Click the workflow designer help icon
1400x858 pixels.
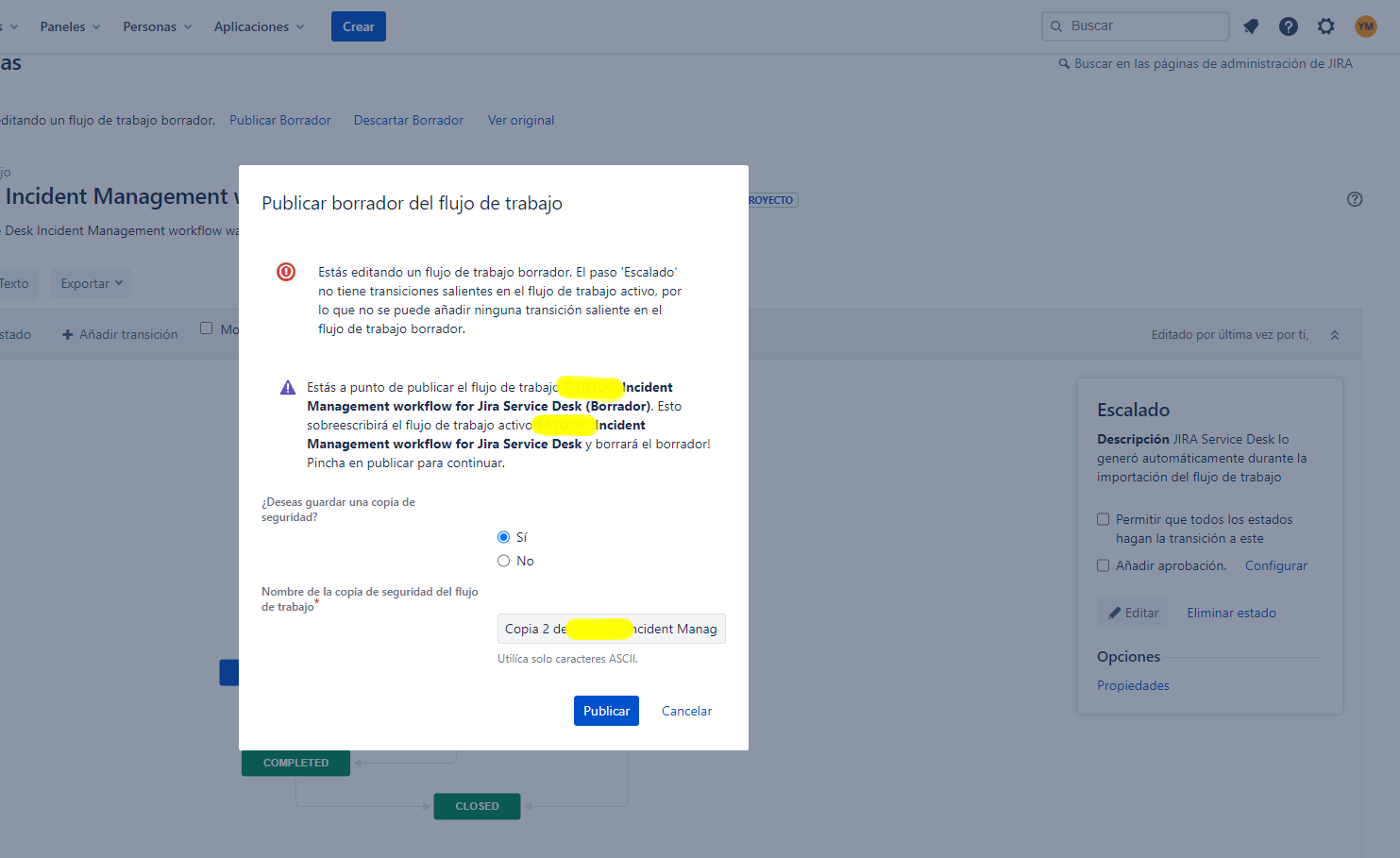pos(1355,199)
